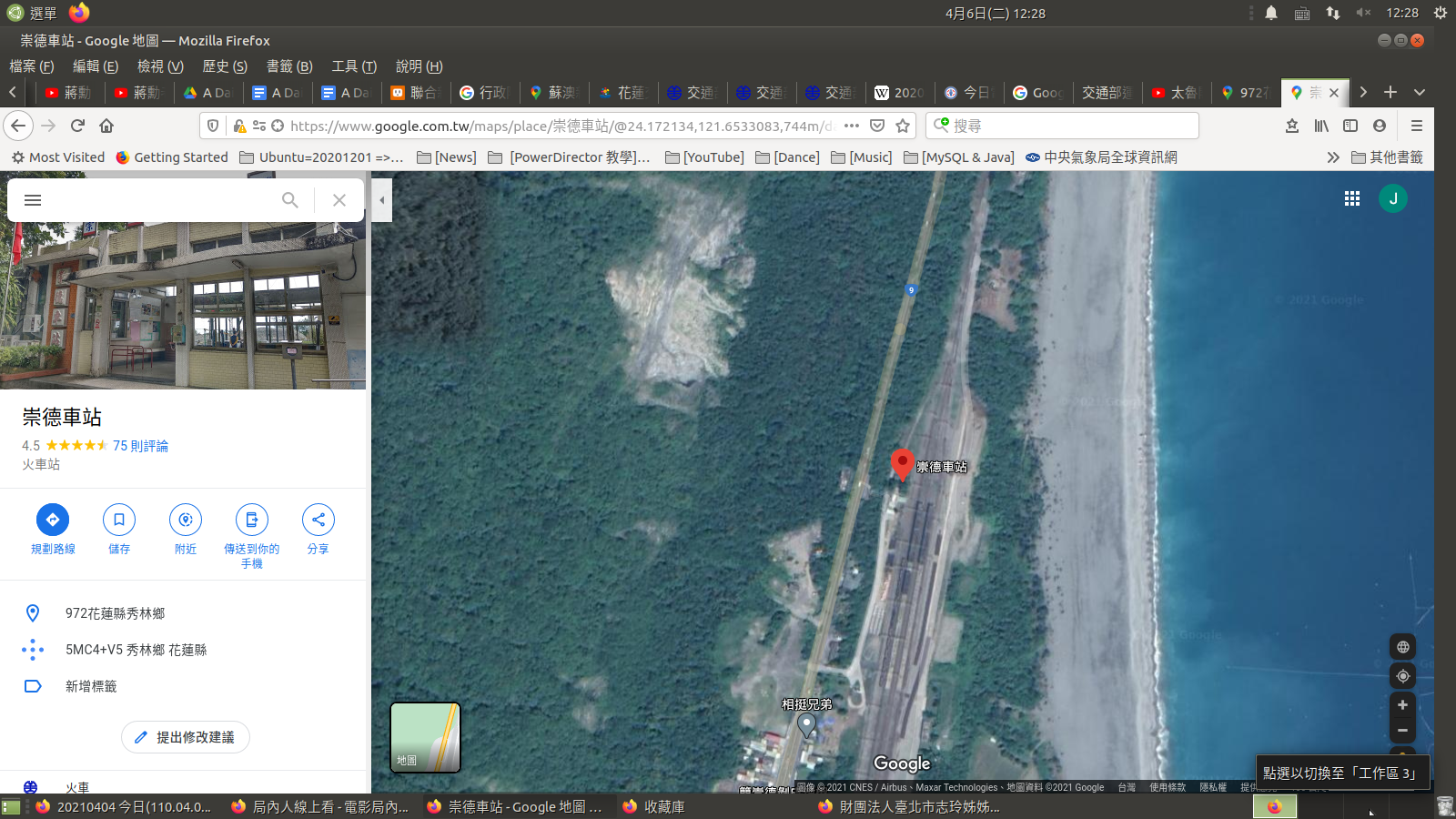Open the 書籤 (B) menu

coord(288,66)
